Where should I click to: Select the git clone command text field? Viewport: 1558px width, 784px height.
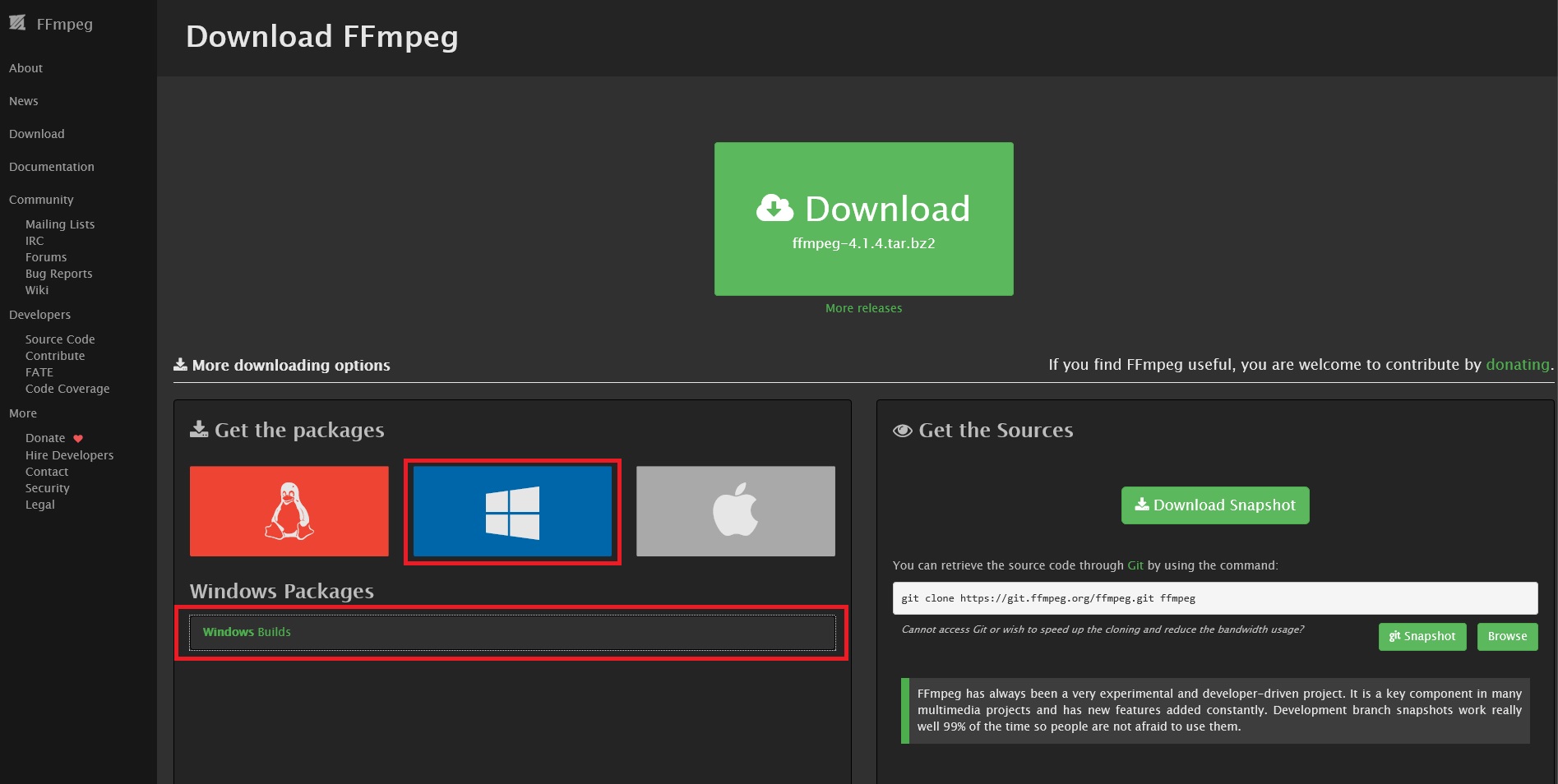(1215, 598)
